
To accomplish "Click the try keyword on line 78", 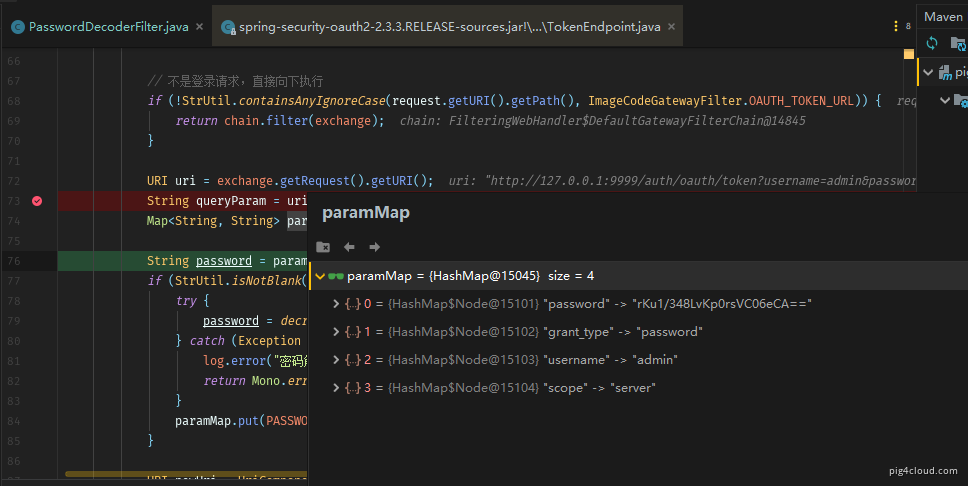I will [186, 301].
